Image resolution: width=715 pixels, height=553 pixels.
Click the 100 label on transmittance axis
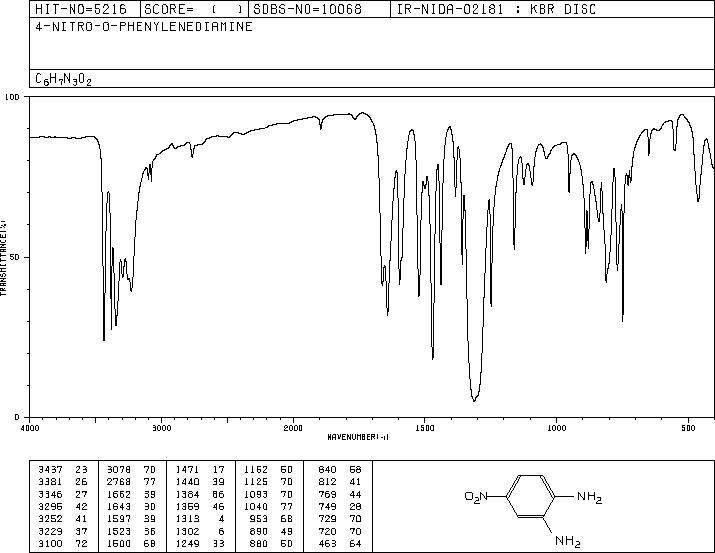pos(12,97)
